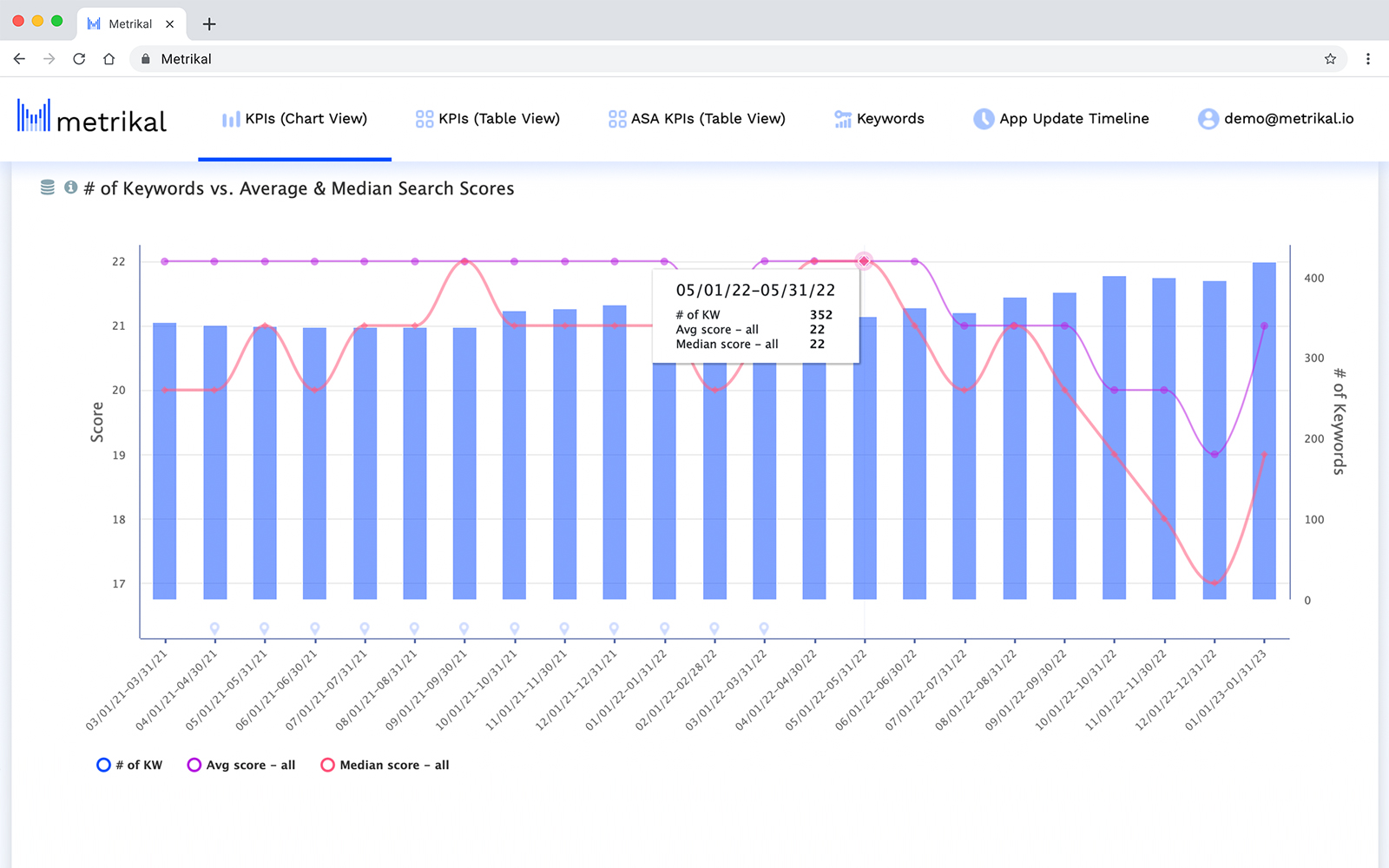Click the grid icon in ASA KPIs tab
The image size is (1389, 868).
(x=617, y=119)
